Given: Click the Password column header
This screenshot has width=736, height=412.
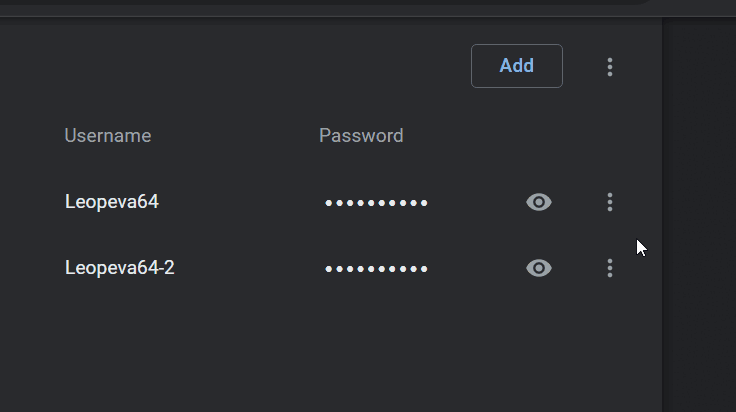Looking at the screenshot, I should tap(361, 136).
